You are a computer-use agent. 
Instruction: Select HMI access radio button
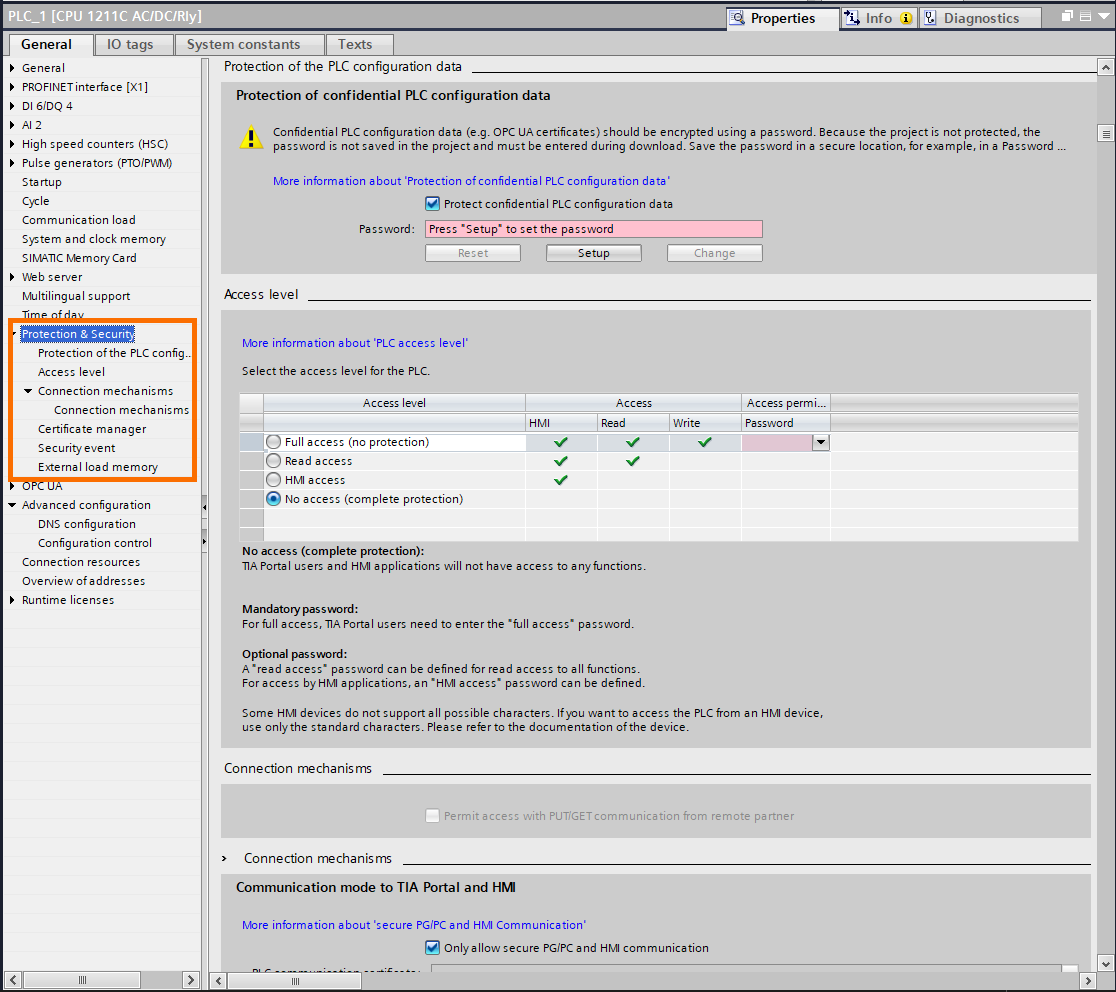tap(273, 480)
